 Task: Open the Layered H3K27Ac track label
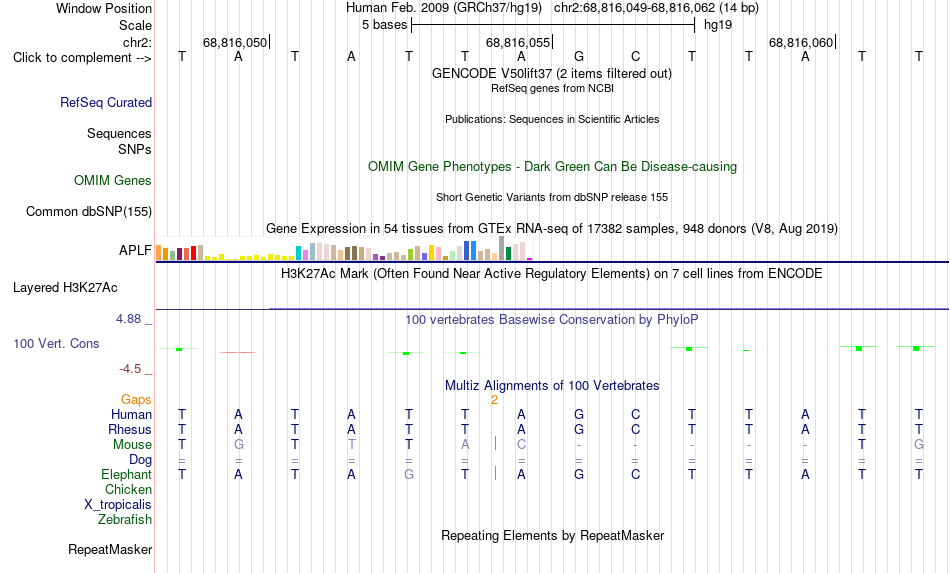point(65,288)
